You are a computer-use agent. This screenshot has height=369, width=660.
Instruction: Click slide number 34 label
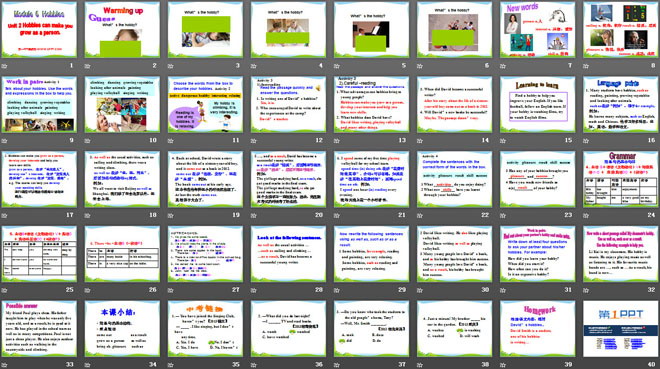pyautogui.click(x=153, y=364)
